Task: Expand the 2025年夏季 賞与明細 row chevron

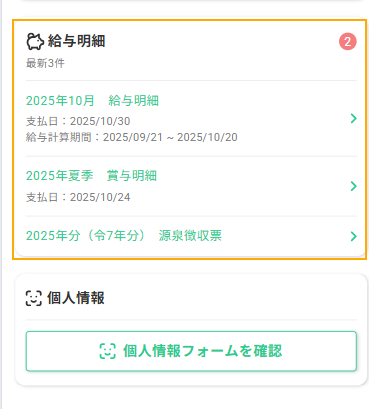Action: [x=353, y=186]
